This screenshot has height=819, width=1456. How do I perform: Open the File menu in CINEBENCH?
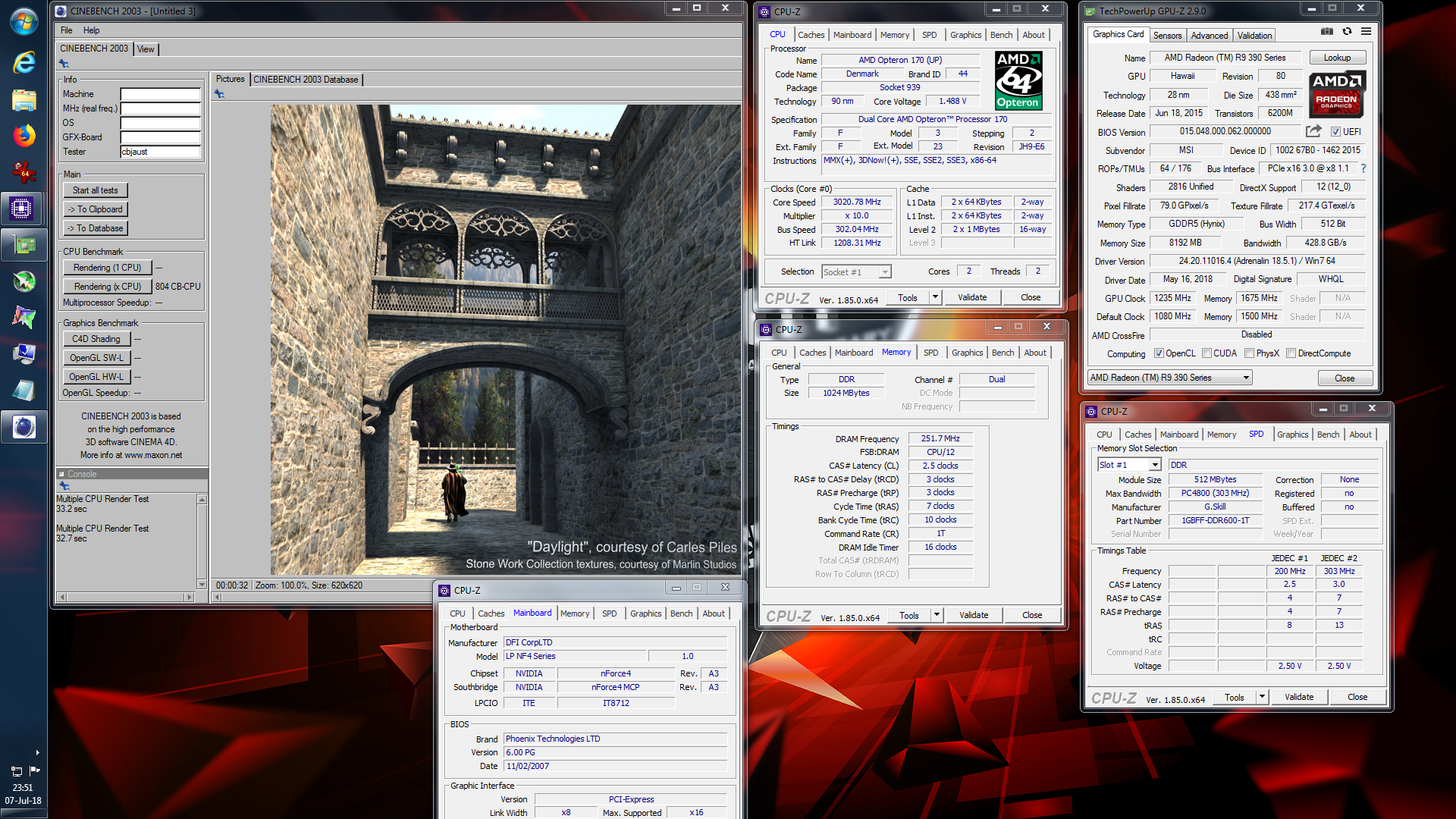[67, 30]
